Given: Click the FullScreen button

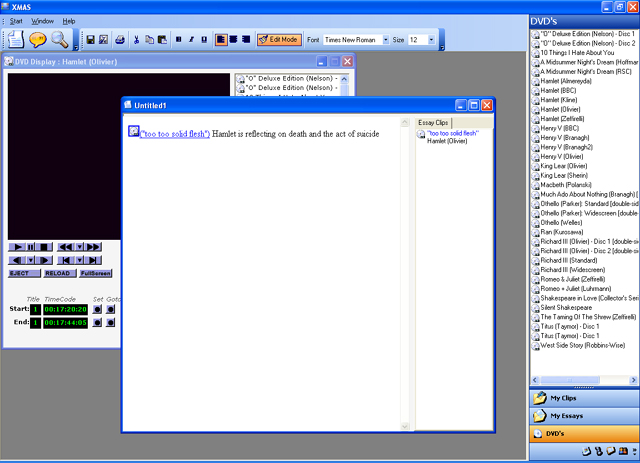Looking at the screenshot, I should tap(96, 274).
